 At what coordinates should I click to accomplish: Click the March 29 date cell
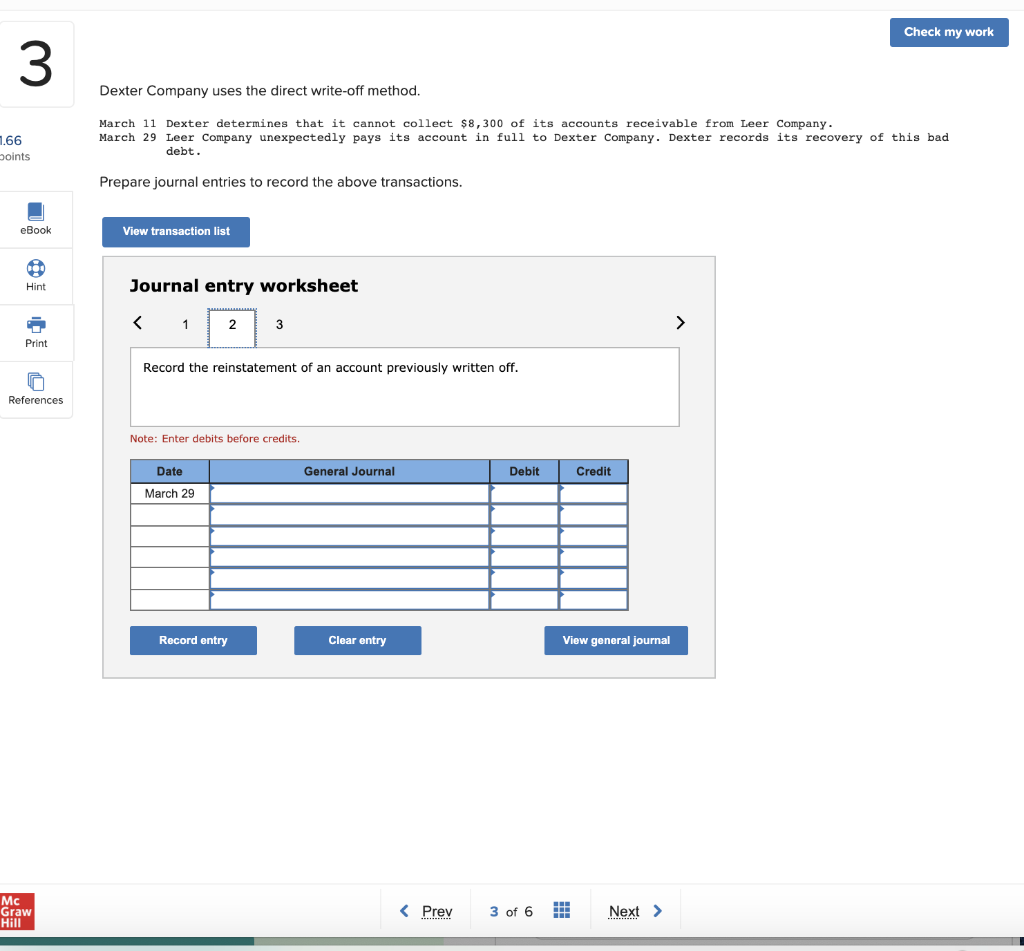coord(170,494)
